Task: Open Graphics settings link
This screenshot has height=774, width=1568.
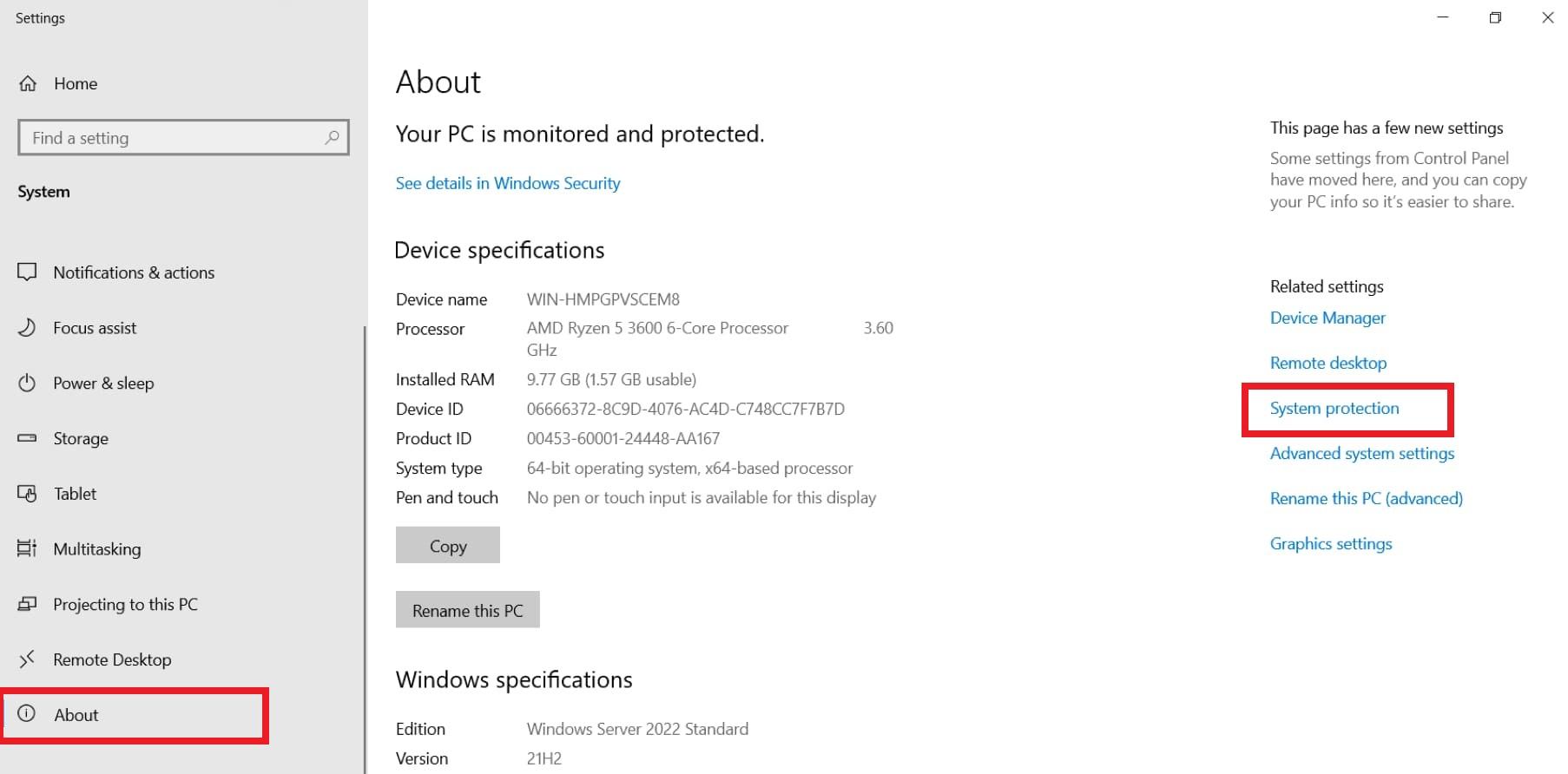Action: coord(1331,543)
